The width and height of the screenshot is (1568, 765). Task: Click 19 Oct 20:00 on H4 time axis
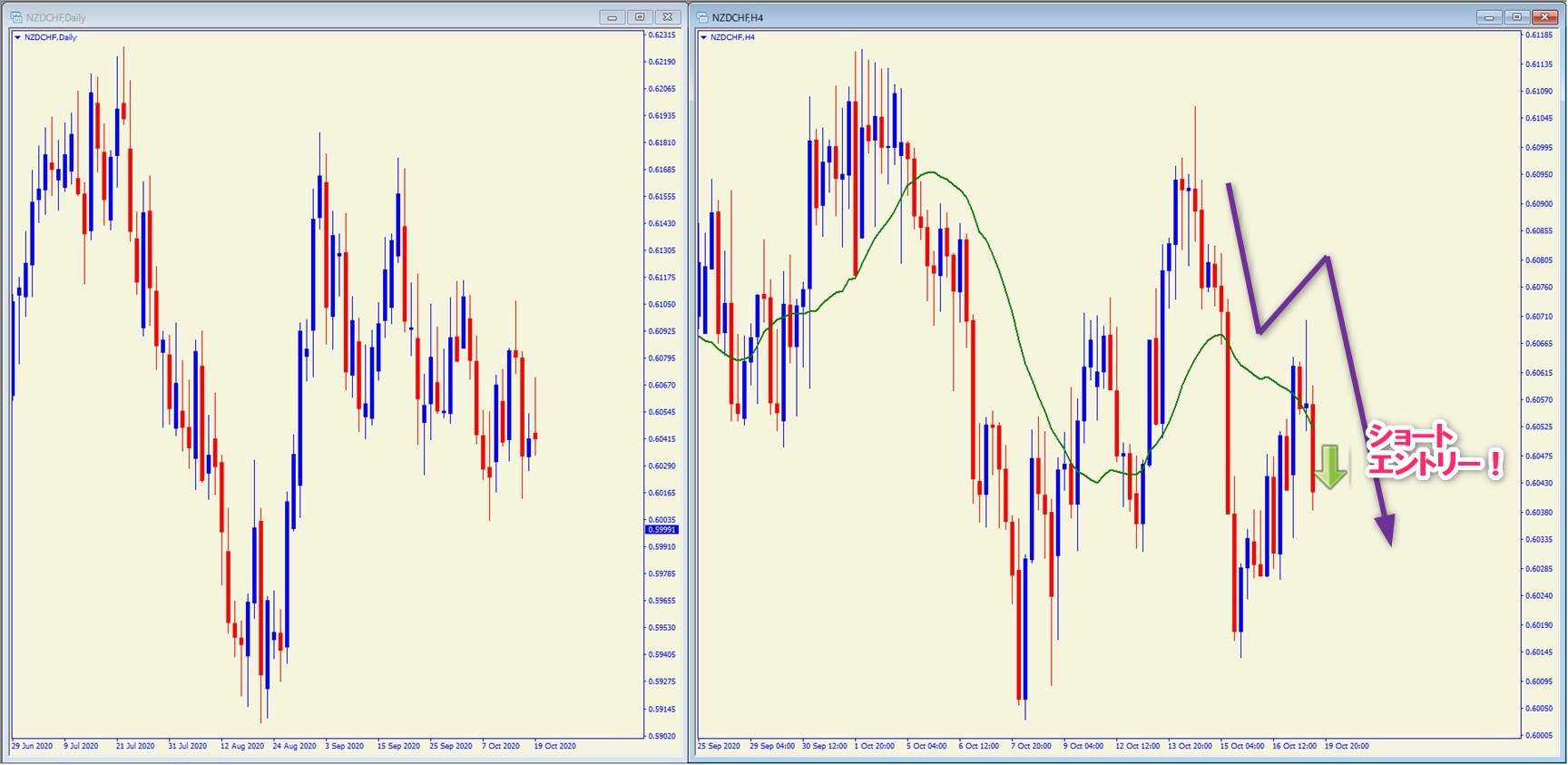tap(1347, 746)
